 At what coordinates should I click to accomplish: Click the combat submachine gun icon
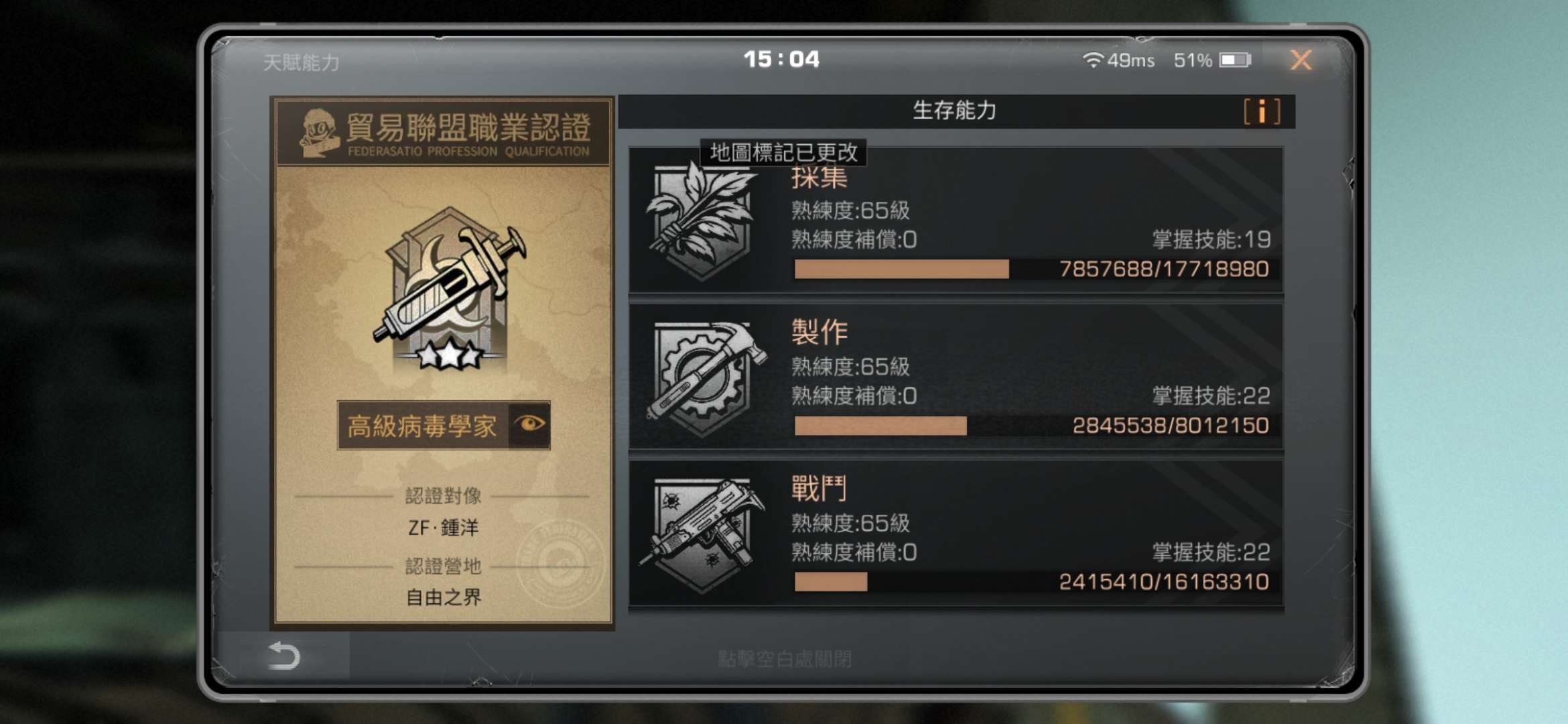[702, 535]
